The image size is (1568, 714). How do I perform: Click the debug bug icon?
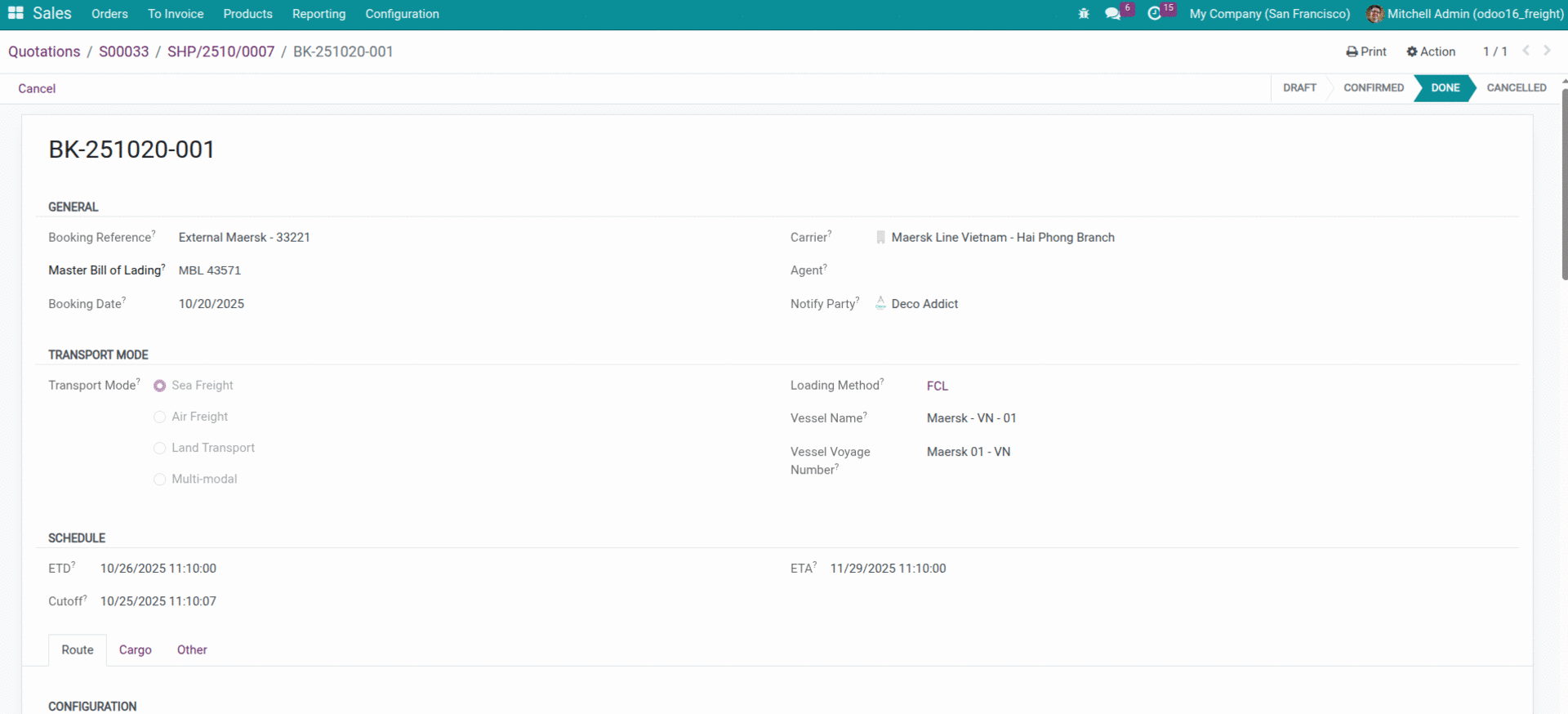click(x=1084, y=14)
